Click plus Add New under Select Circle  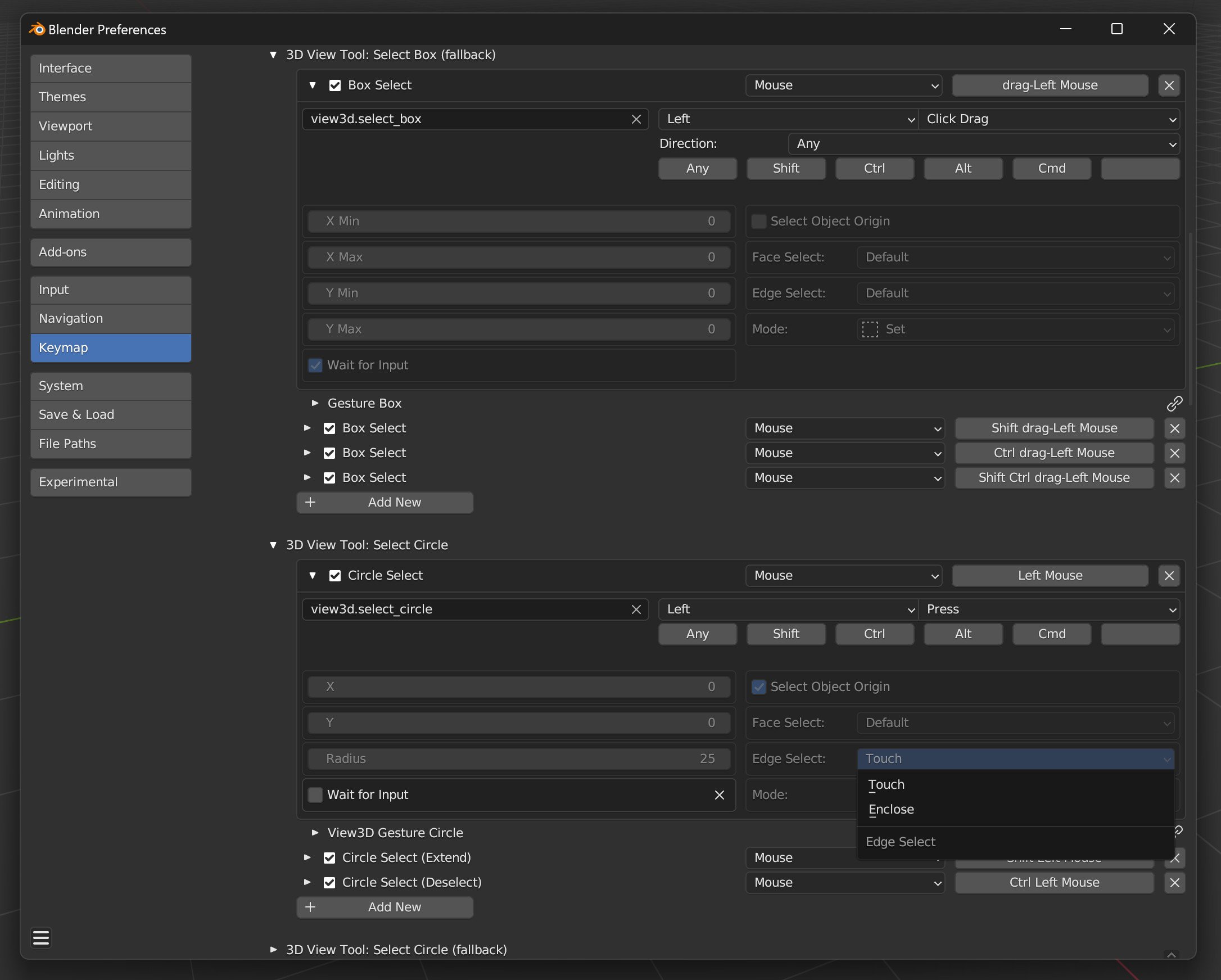(x=385, y=907)
